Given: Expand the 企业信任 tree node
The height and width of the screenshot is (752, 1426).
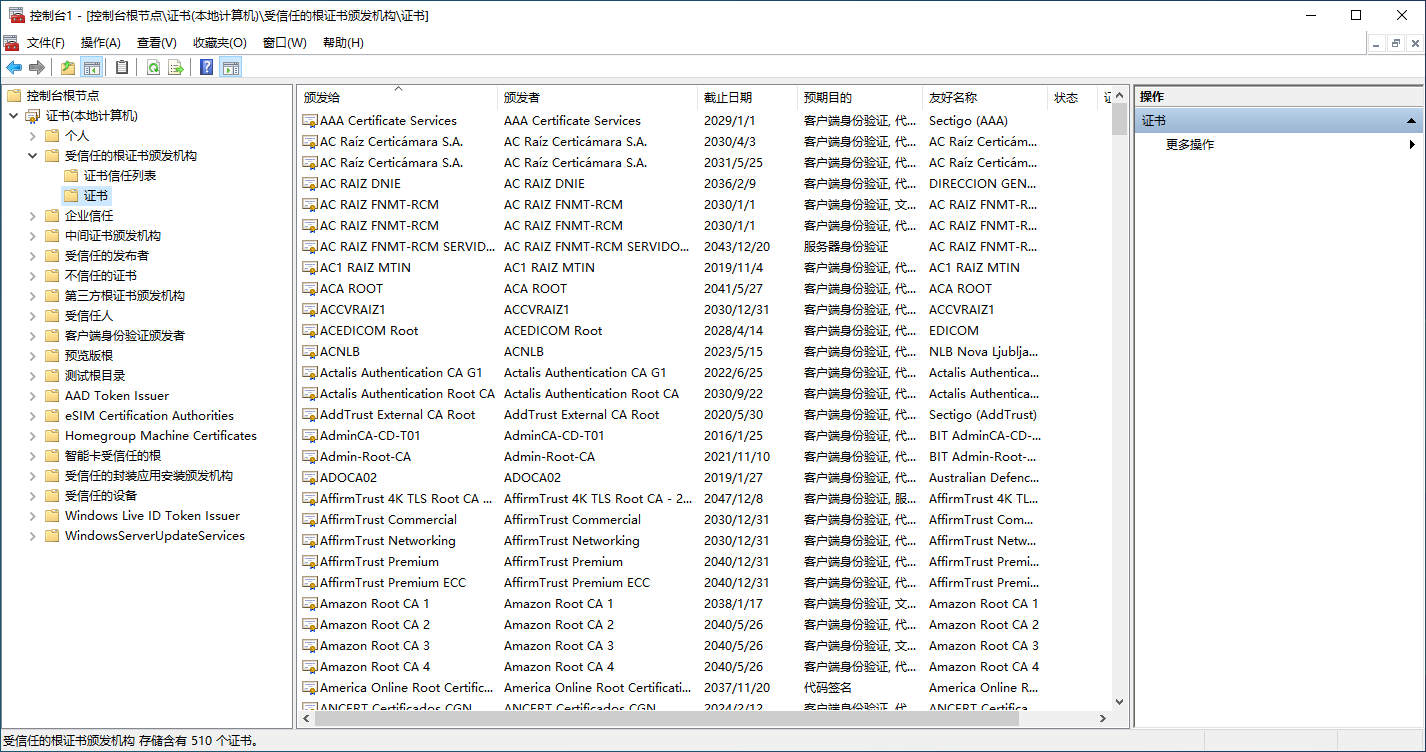Looking at the screenshot, I should [x=32, y=216].
